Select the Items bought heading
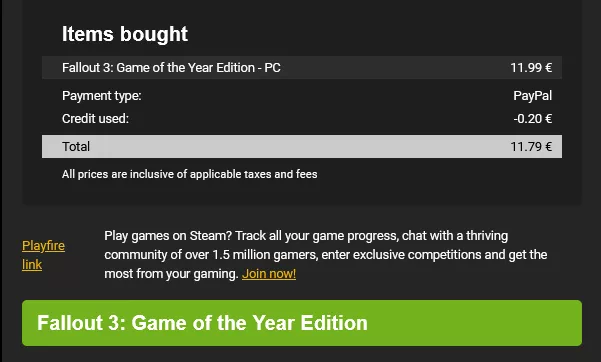 point(125,34)
